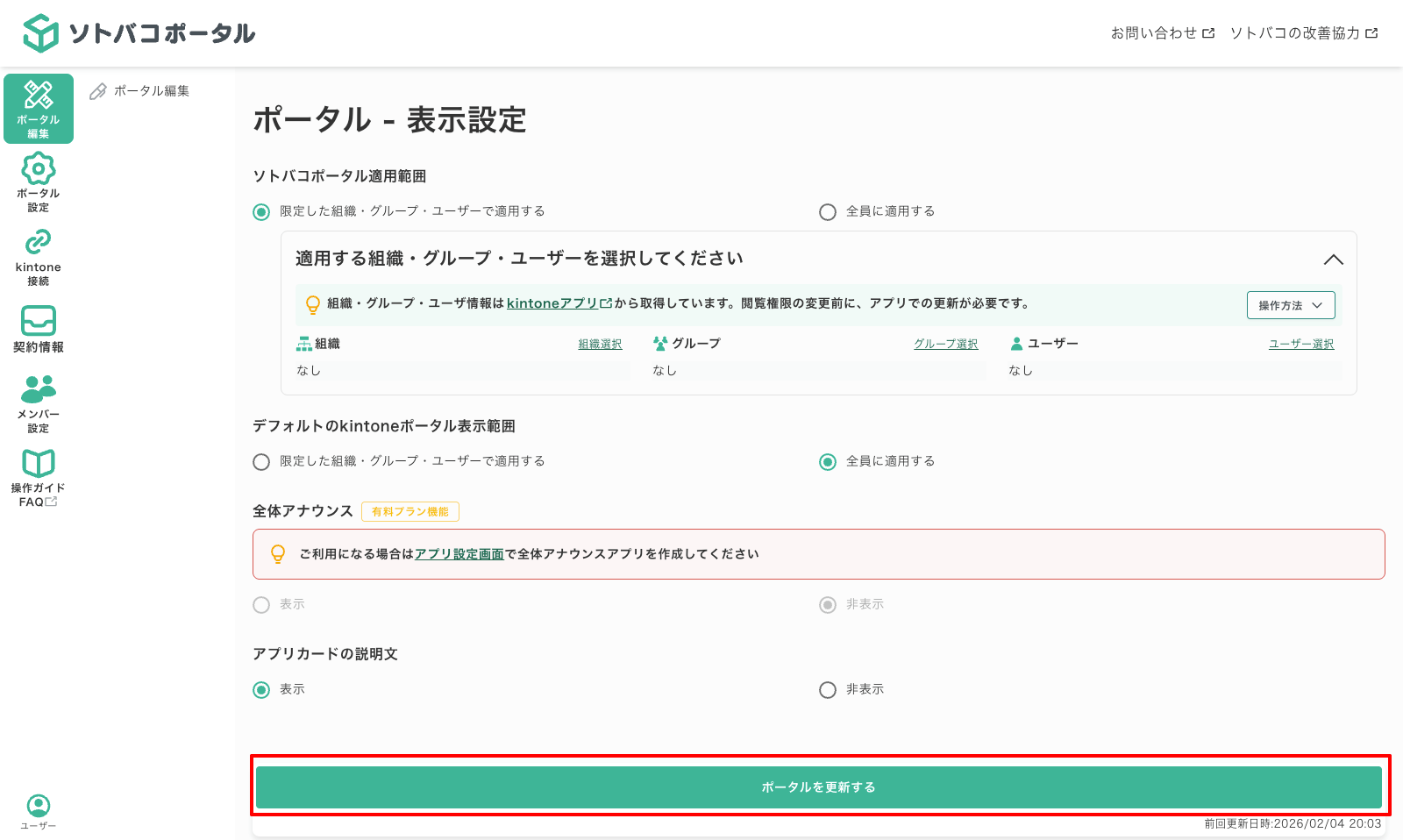The width and height of the screenshot is (1403, 840).
Task: Collapse the 適用する組織・グループ・ユーザー selection panel
Action: click(x=1335, y=260)
